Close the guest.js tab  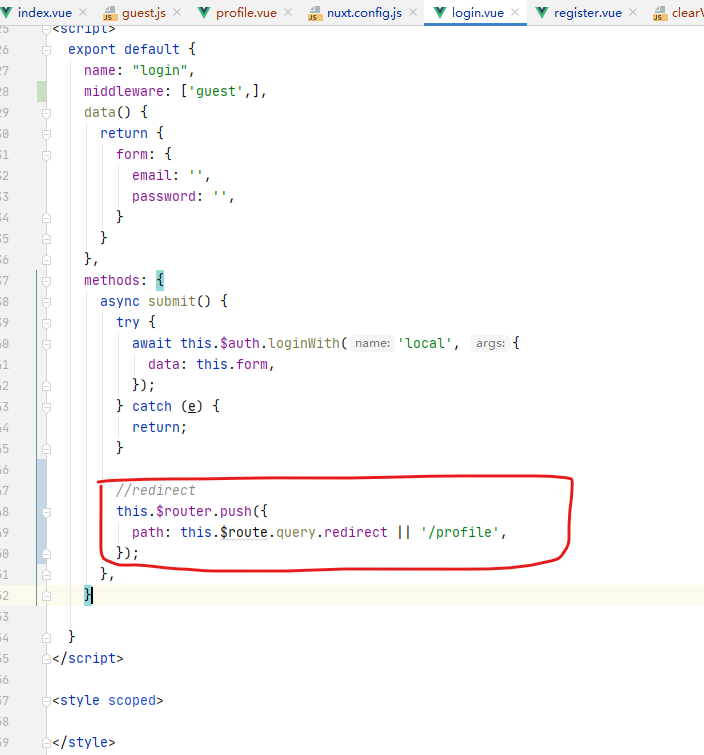(x=177, y=13)
